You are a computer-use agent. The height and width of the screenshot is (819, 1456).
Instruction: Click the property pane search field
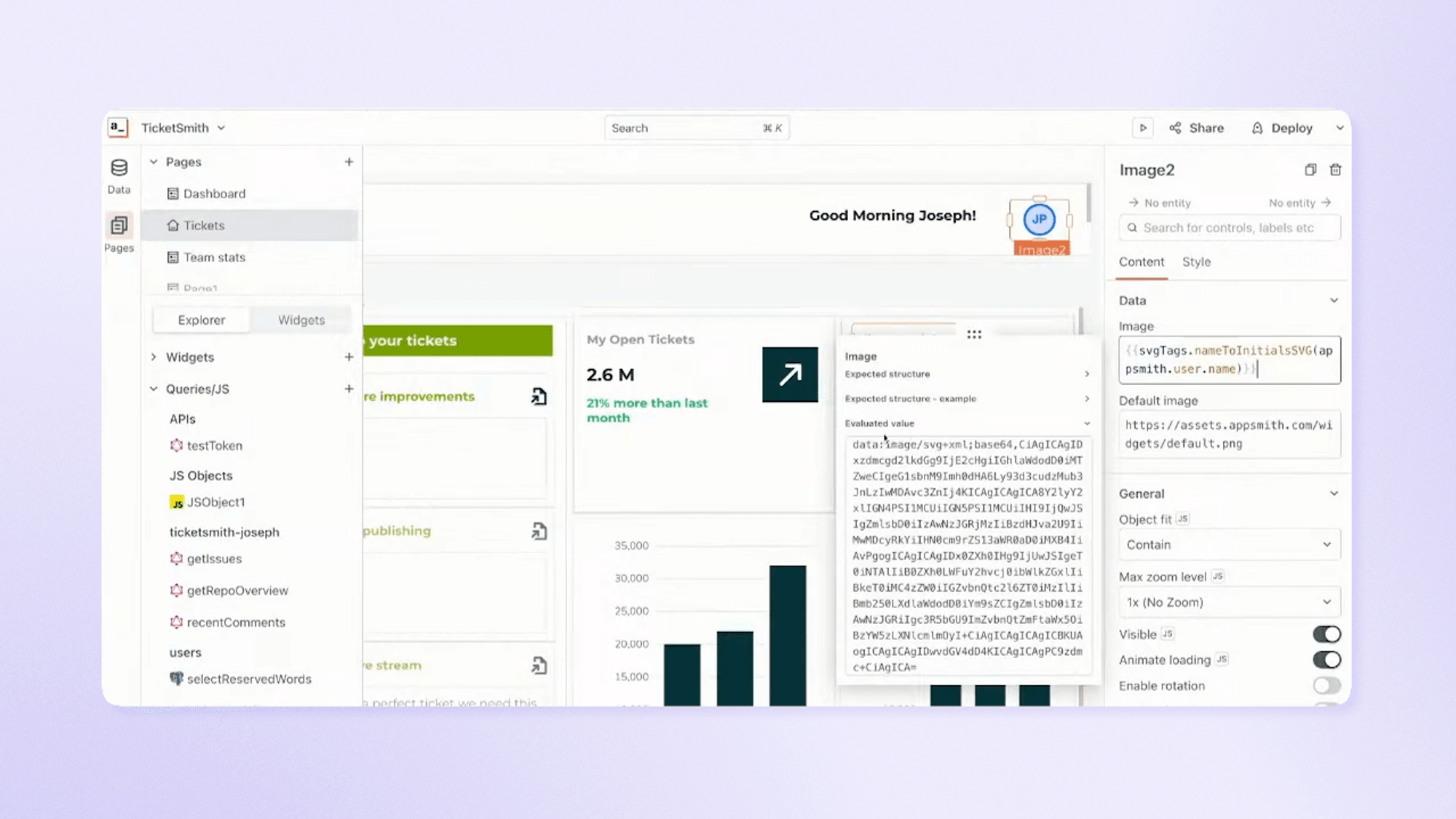click(1230, 228)
